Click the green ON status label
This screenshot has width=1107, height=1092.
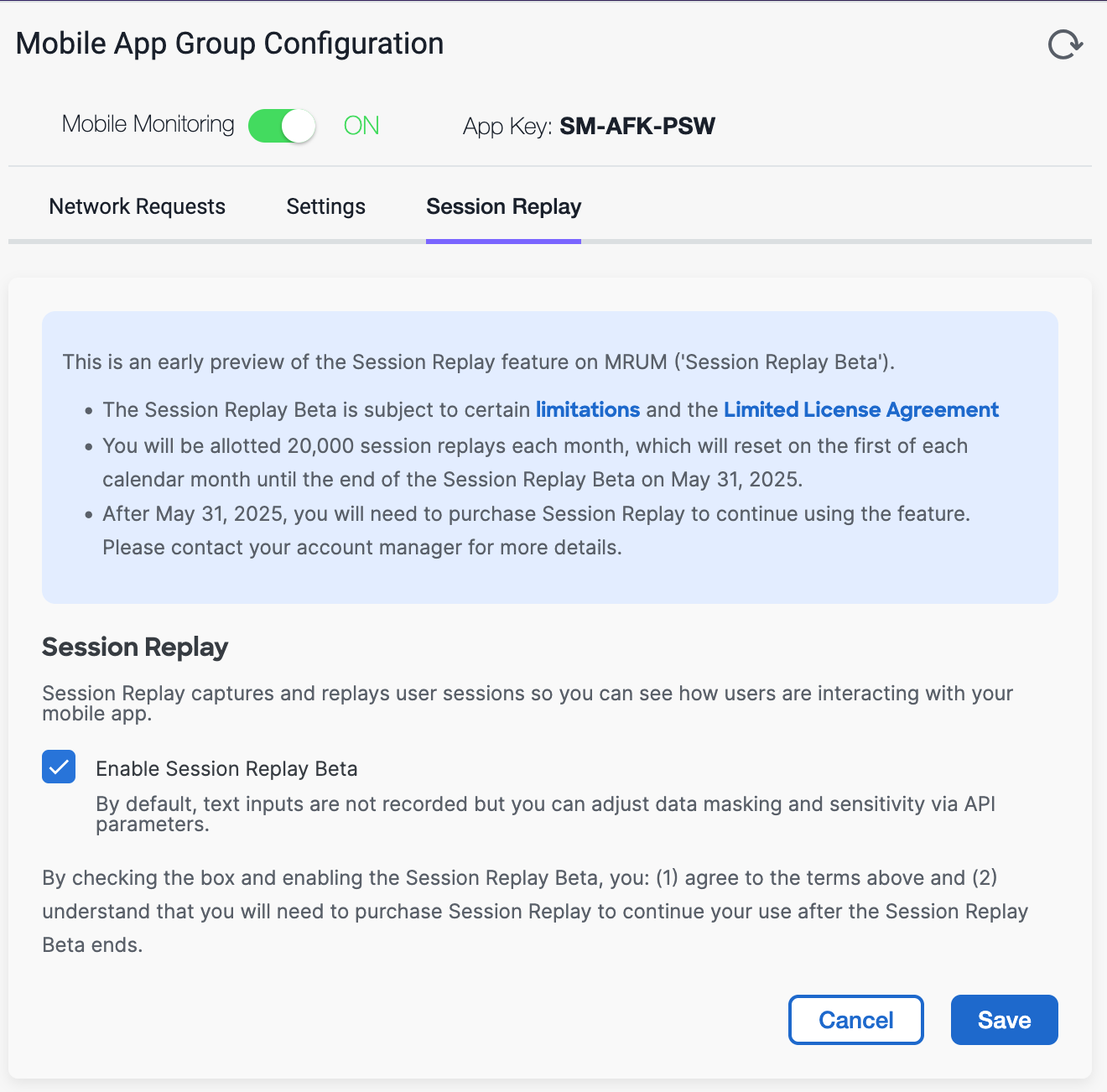pos(361,126)
